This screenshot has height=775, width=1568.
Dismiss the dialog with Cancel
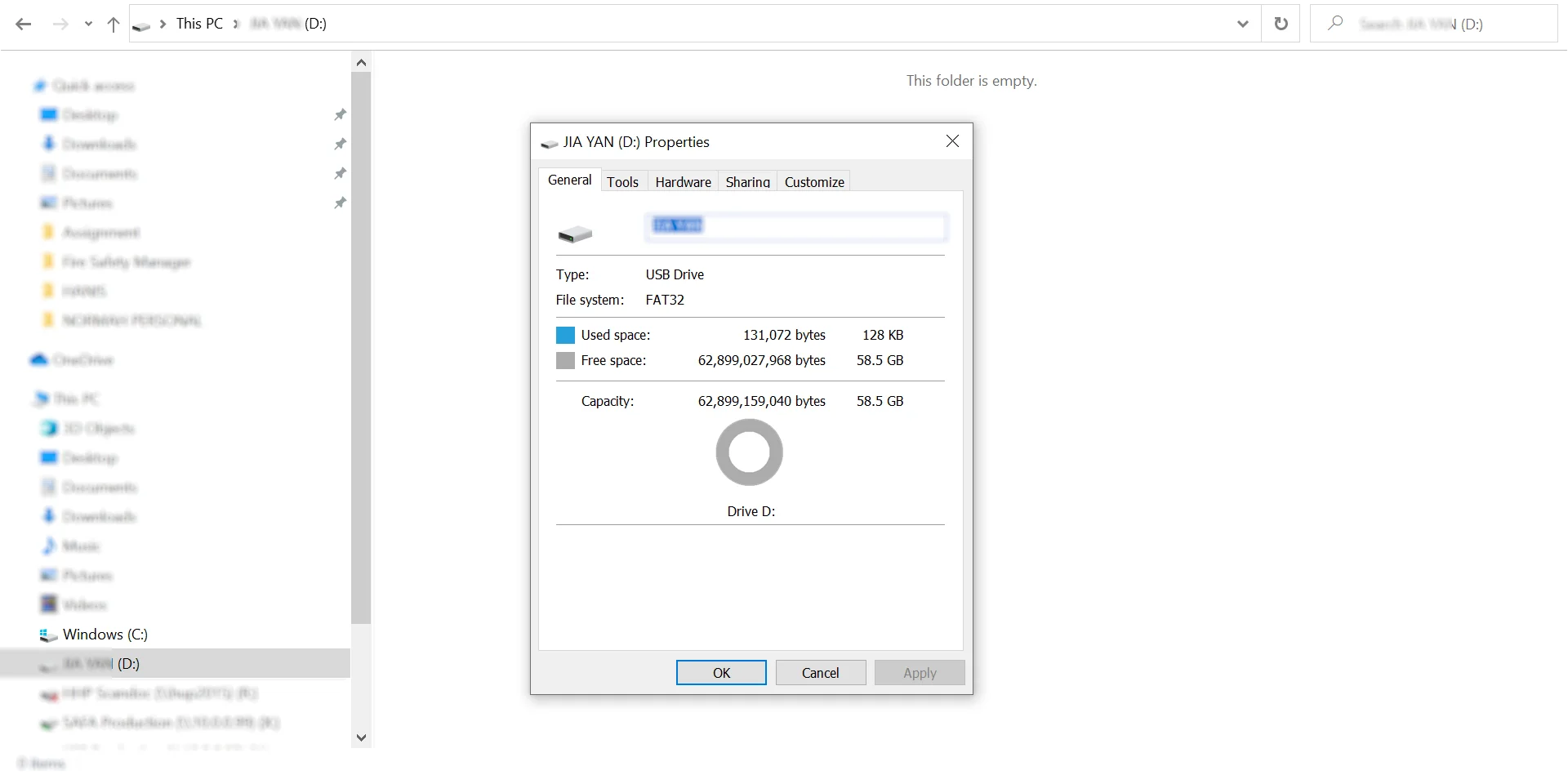821,673
